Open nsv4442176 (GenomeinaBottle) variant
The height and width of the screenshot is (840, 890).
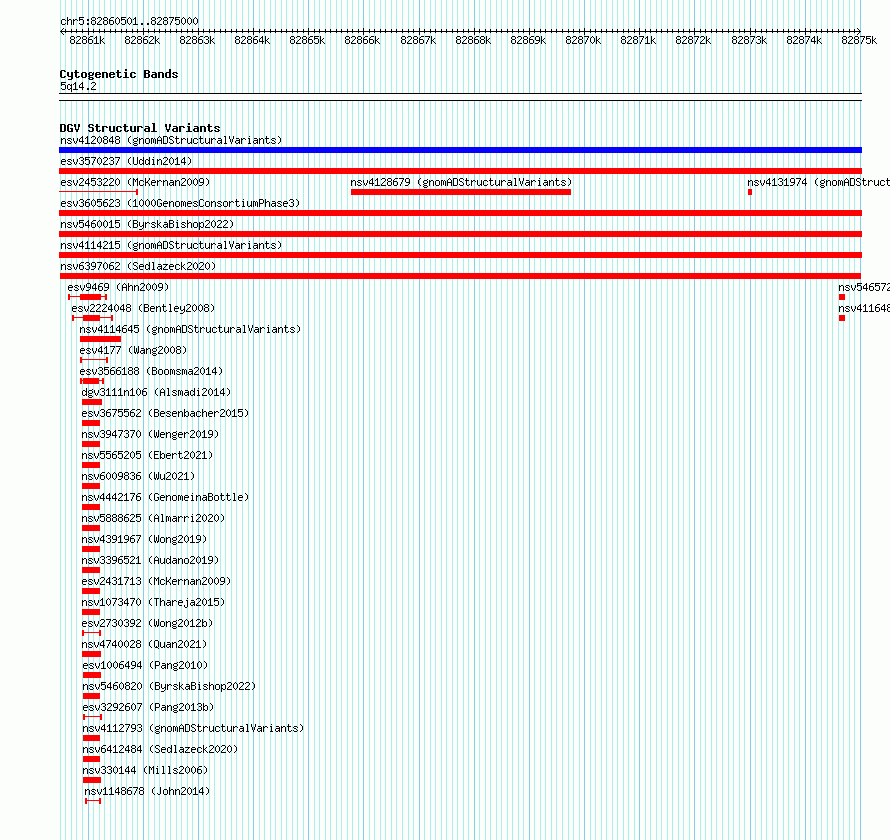(x=165, y=497)
